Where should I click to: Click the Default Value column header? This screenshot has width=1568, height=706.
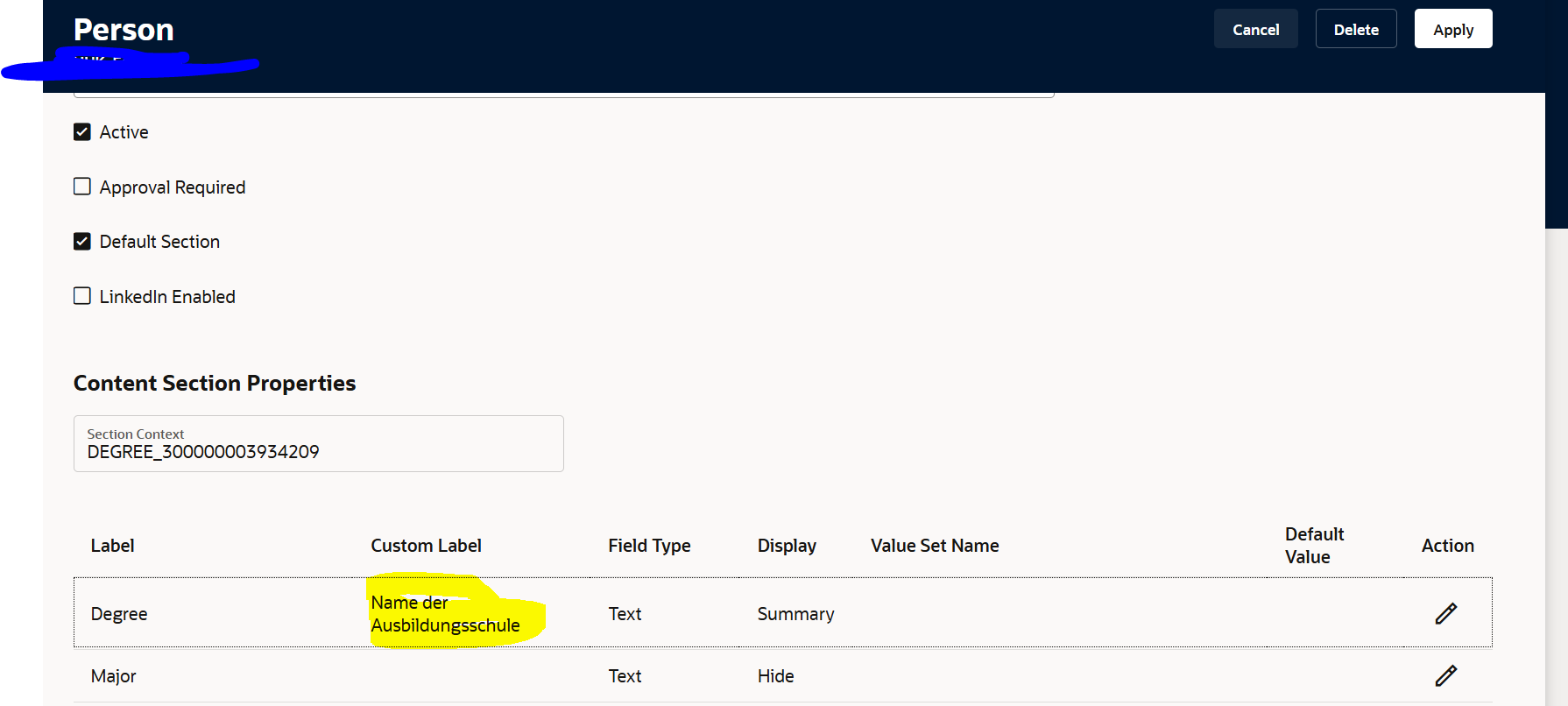coord(1314,546)
